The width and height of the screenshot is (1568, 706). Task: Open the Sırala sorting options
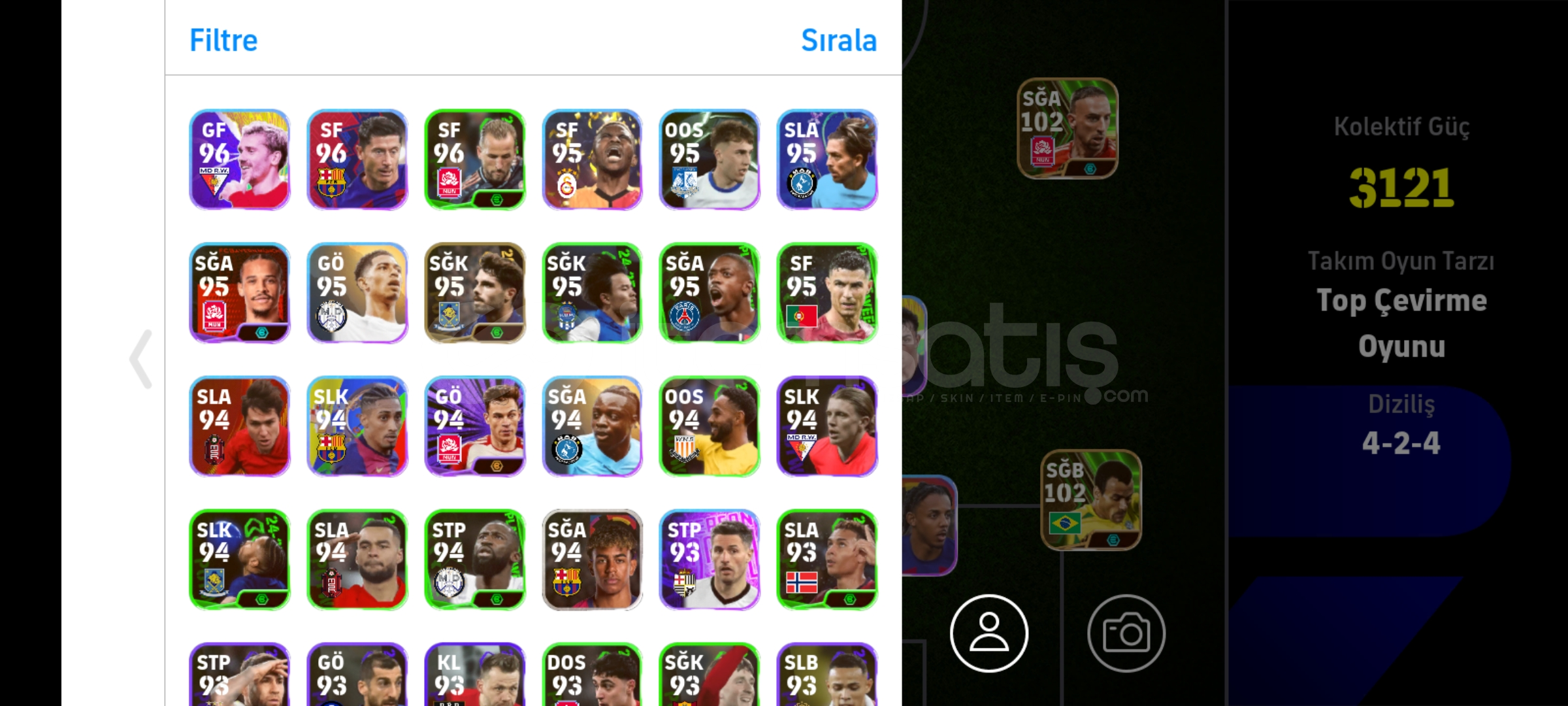coord(839,41)
